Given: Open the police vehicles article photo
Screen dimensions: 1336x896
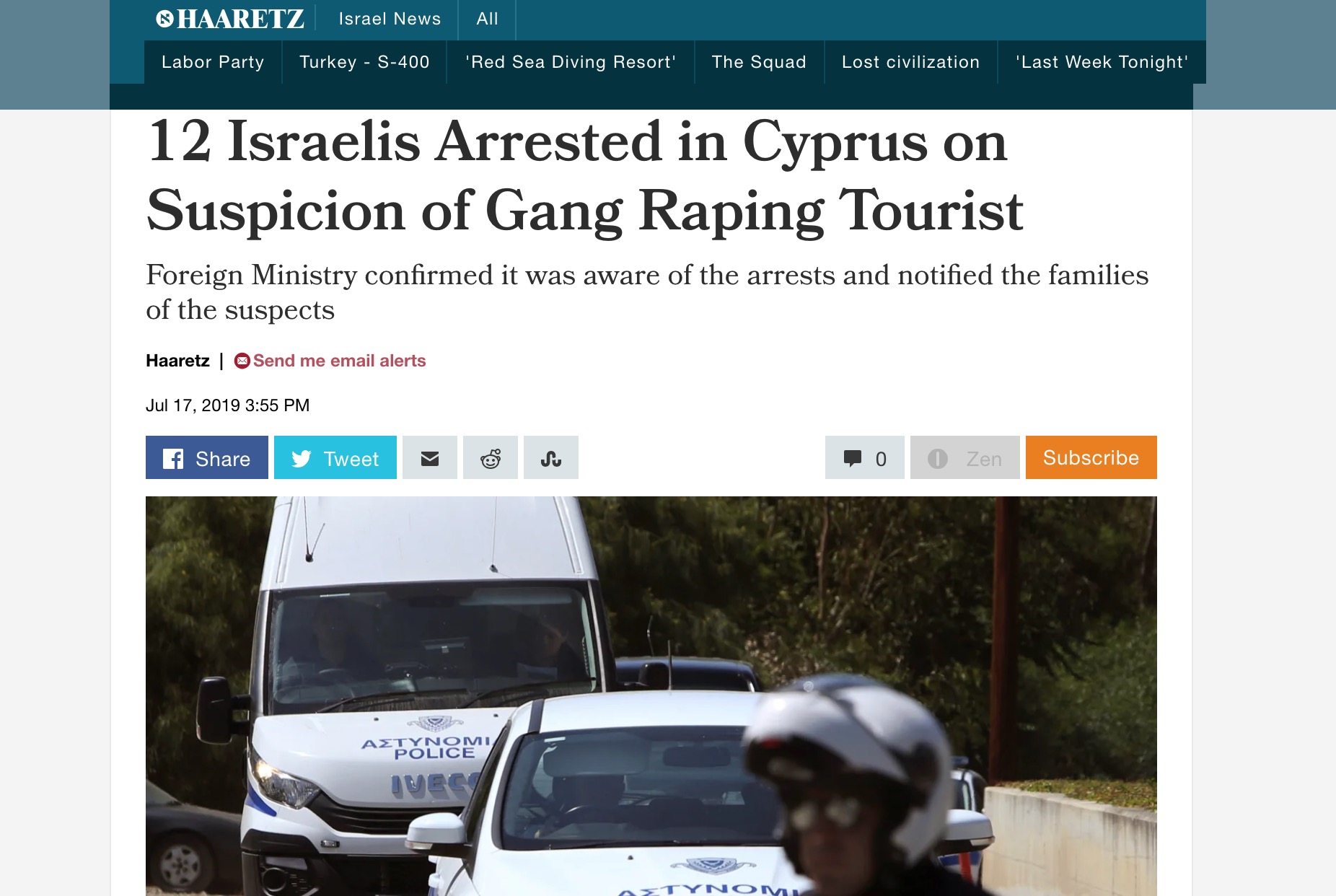Looking at the screenshot, I should (x=651, y=696).
